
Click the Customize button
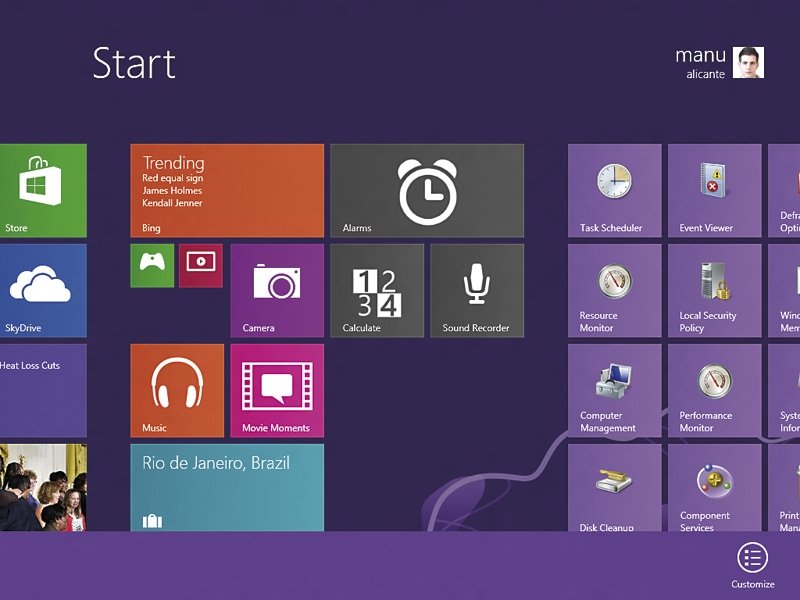[x=753, y=565]
